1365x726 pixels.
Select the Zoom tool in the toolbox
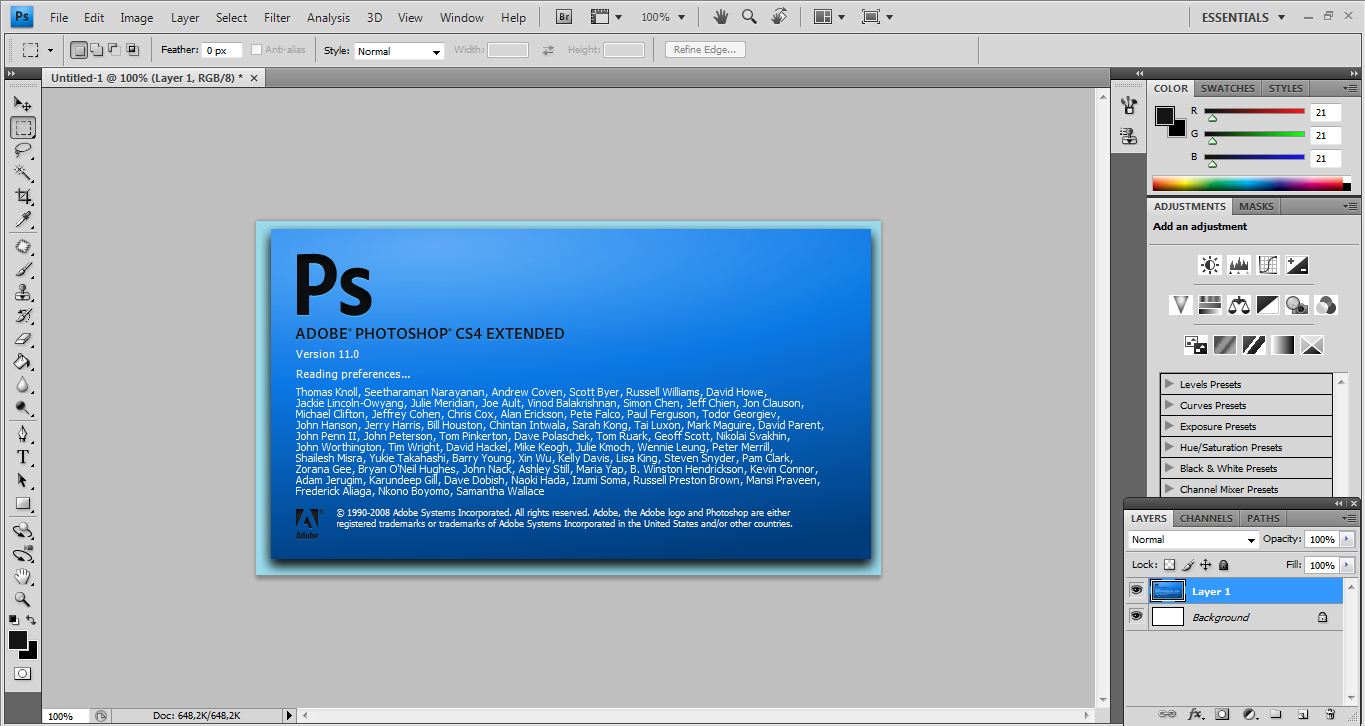[23, 600]
